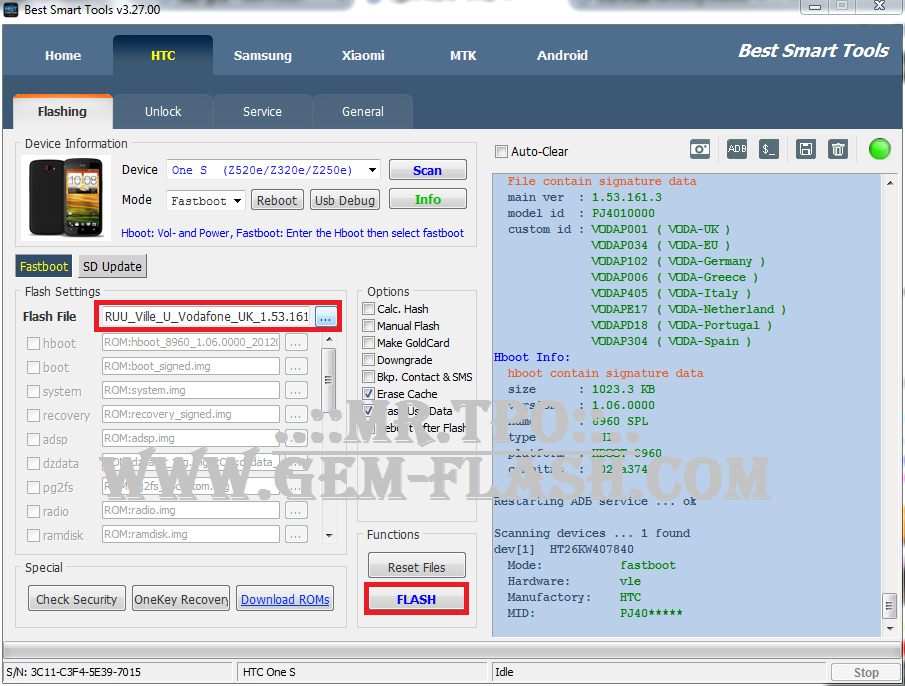Screen dimensions: 905x686
Task: Select the Fastboot flash mode tab
Action: [x=44, y=267]
